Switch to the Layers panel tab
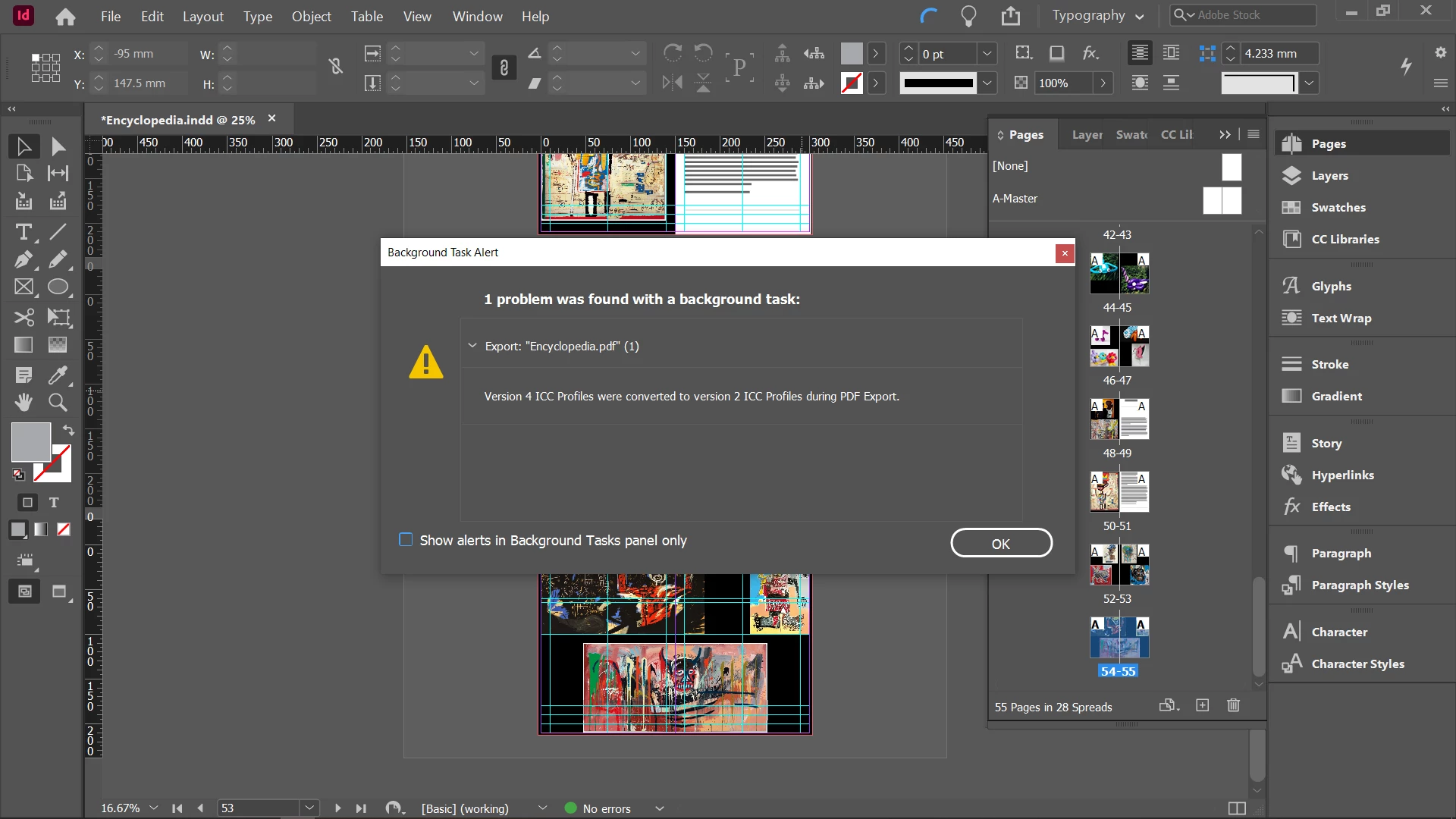Image resolution: width=1456 pixels, height=819 pixels. tap(1087, 134)
